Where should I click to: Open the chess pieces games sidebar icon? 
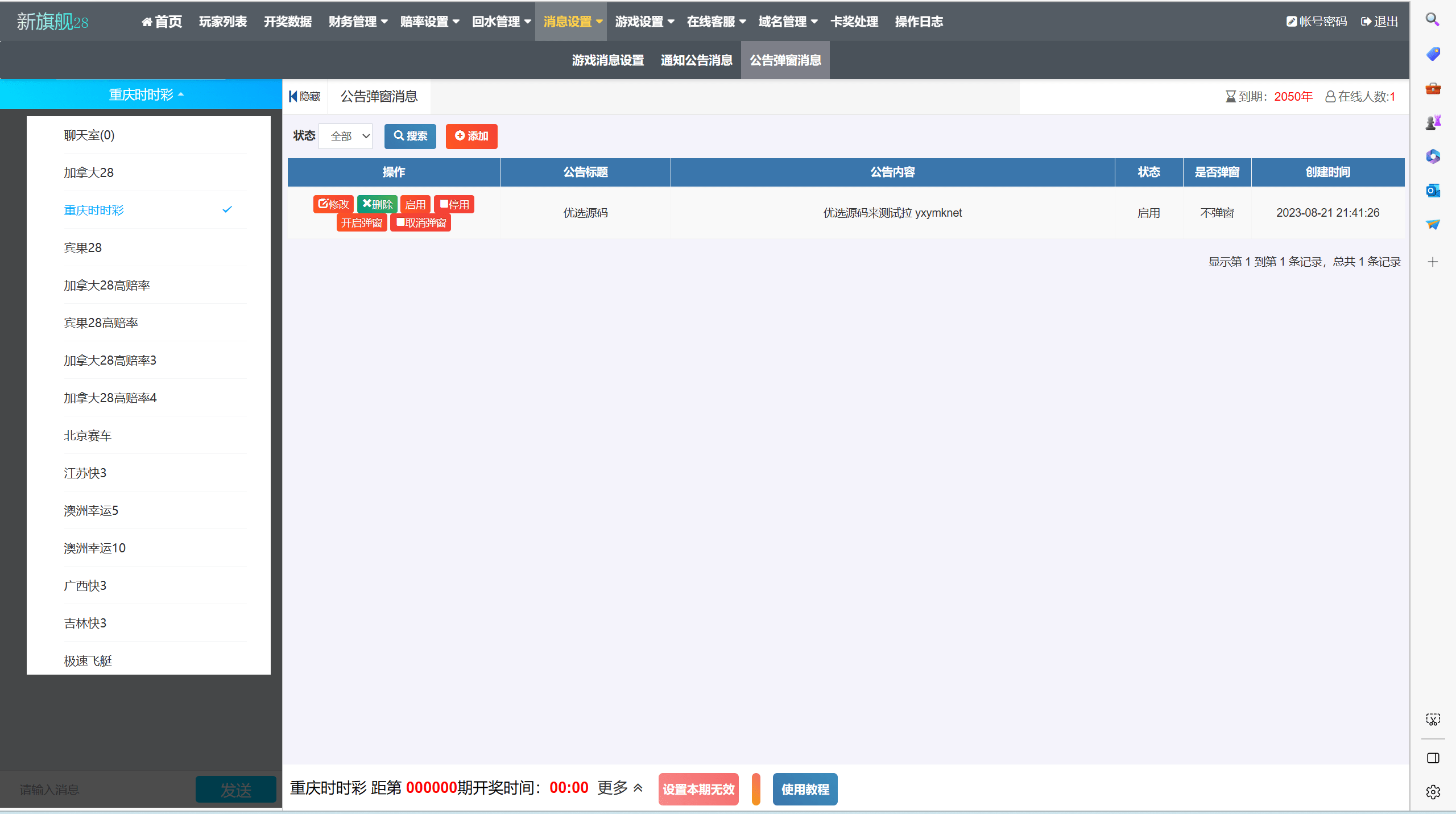1433,122
